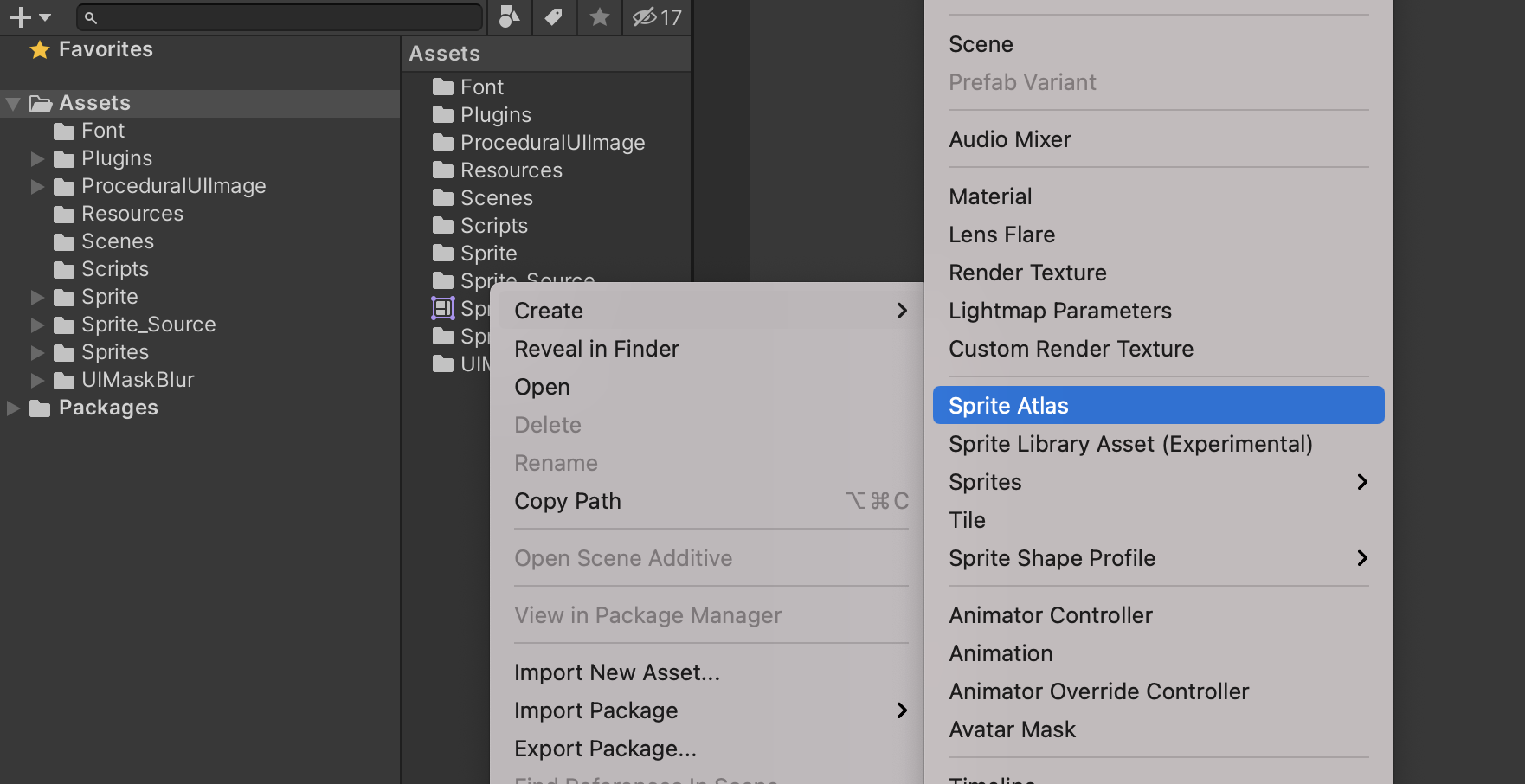Toggle hidden packages visibility showing 17
This screenshot has height=784, width=1525.
click(657, 17)
